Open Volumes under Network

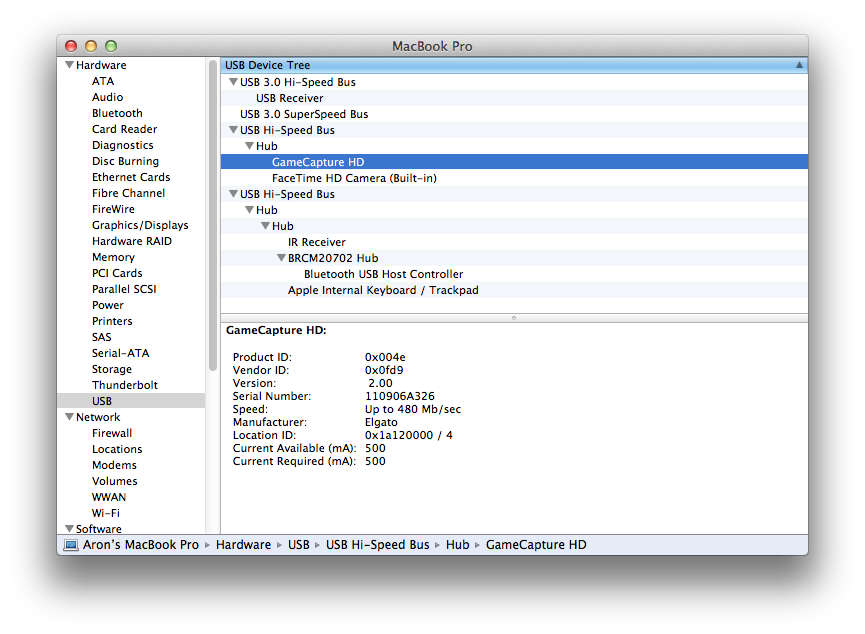(x=115, y=481)
